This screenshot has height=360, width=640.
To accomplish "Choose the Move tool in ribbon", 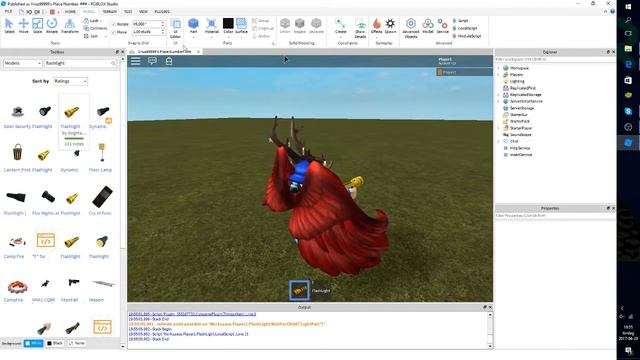I will (23, 26).
